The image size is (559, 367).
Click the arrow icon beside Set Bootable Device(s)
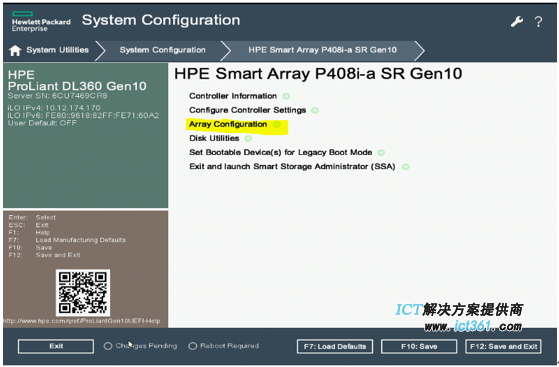pyautogui.click(x=381, y=153)
